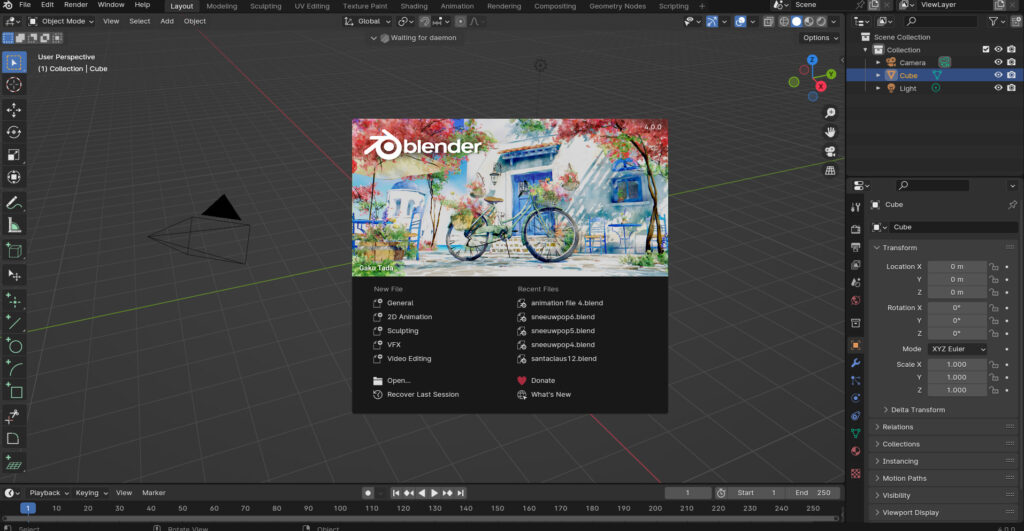Switch to orthographic view grid icon
This screenshot has width=1024, height=531.
pos(830,170)
